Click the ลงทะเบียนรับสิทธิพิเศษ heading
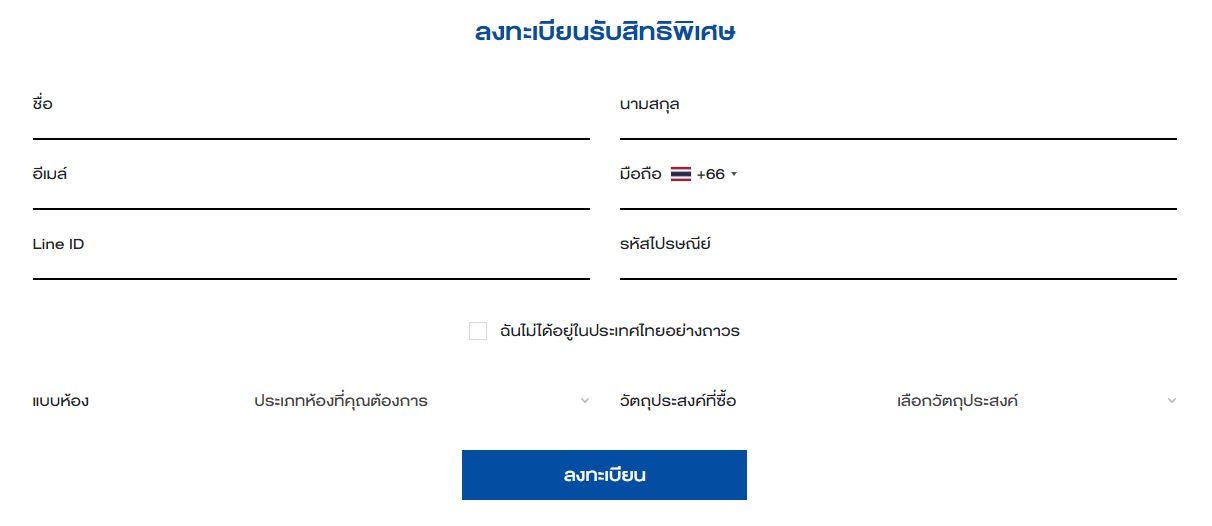The height and width of the screenshot is (526, 1212). coord(605,32)
